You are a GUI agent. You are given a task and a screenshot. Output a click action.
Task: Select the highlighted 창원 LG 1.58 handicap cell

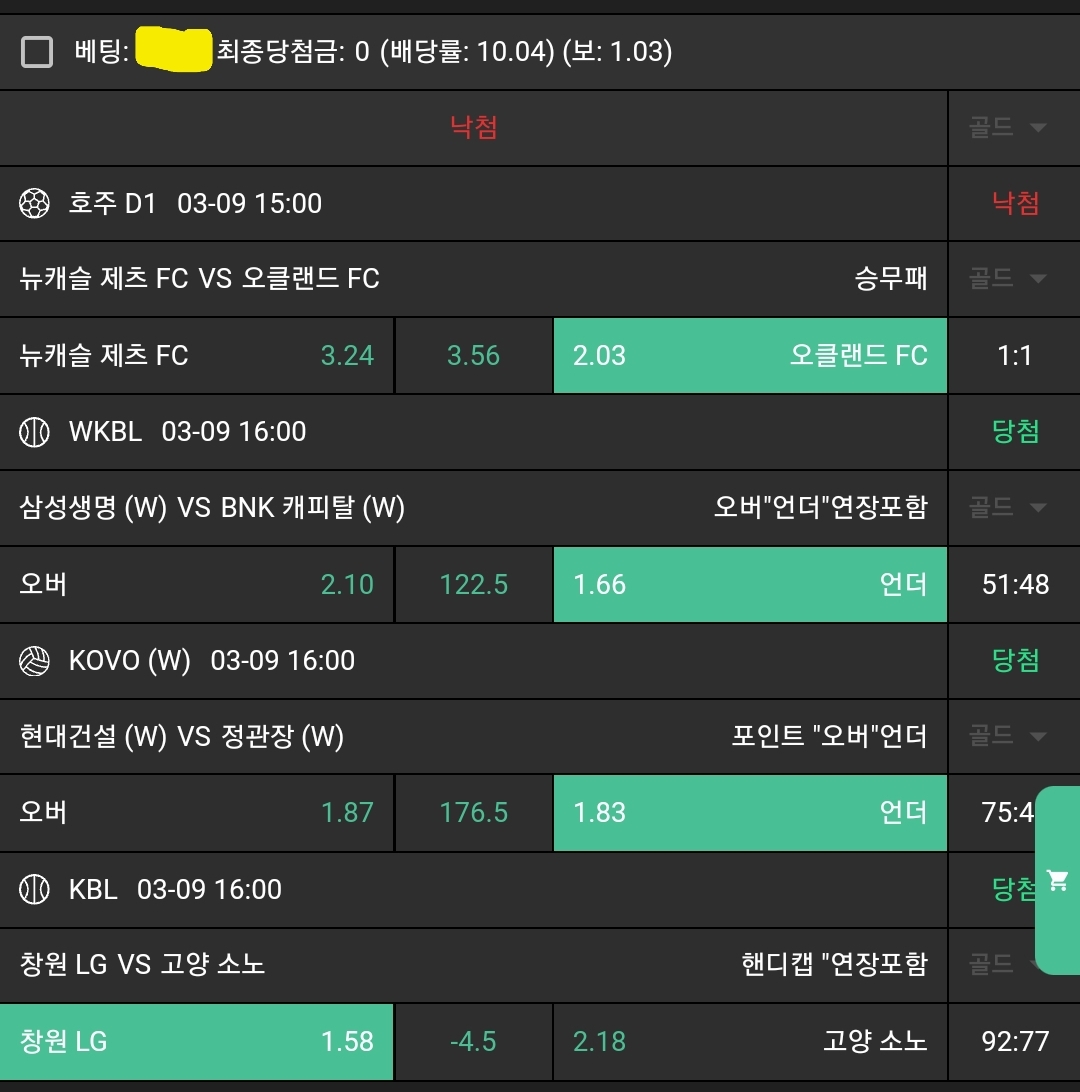click(x=197, y=1042)
